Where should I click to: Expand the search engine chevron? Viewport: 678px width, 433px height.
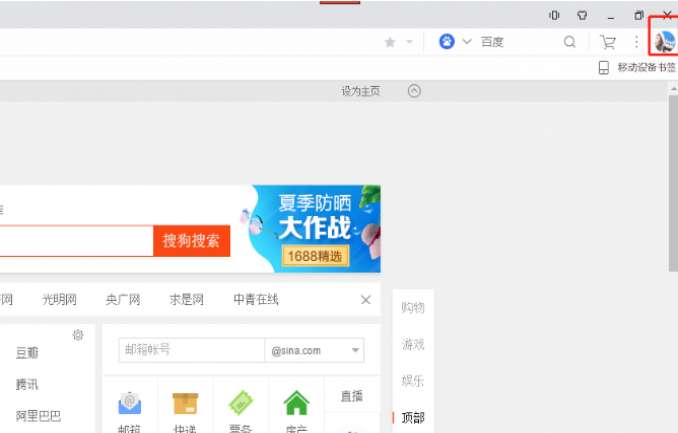[467, 42]
